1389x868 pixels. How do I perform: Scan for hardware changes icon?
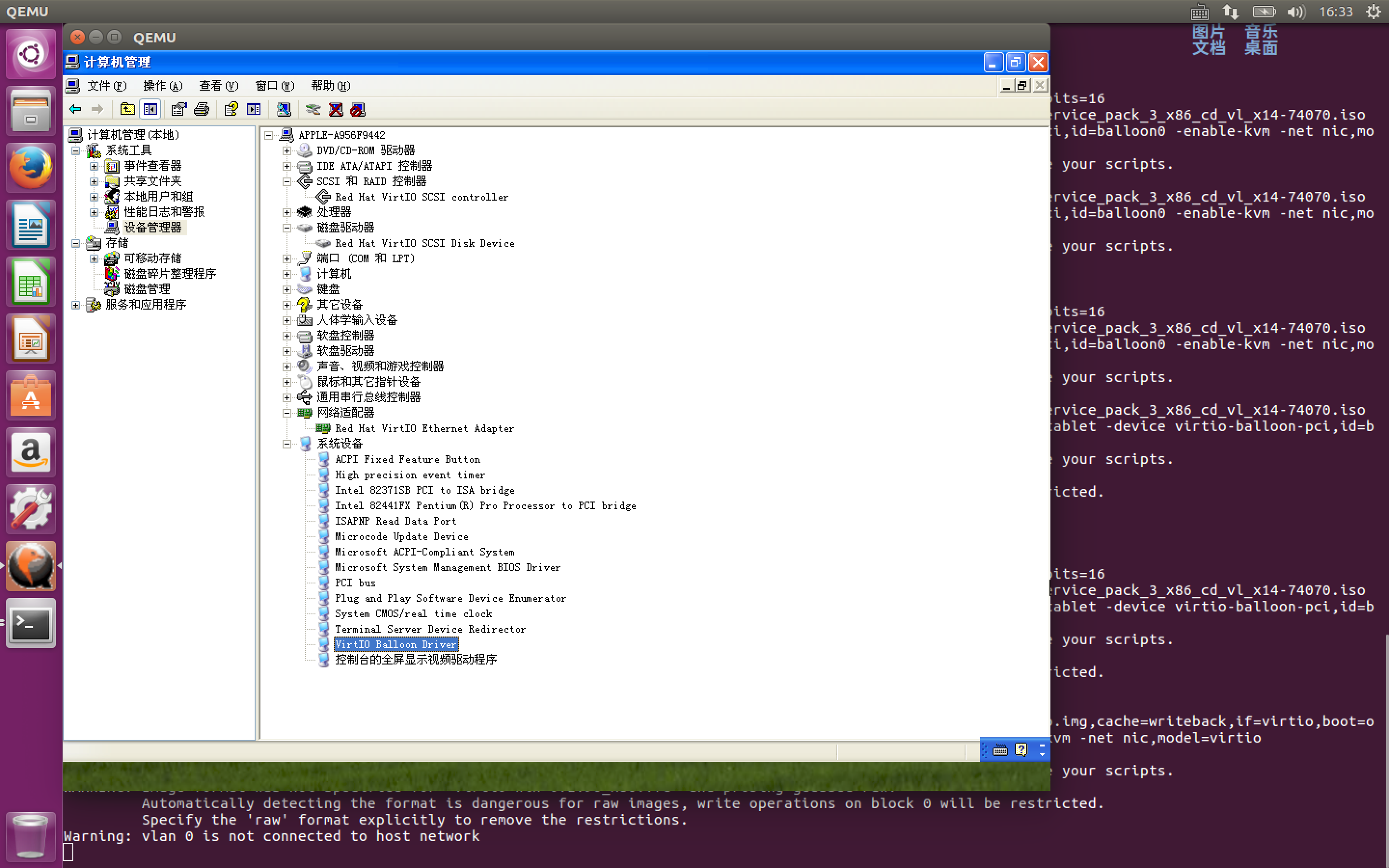pyautogui.click(x=284, y=109)
